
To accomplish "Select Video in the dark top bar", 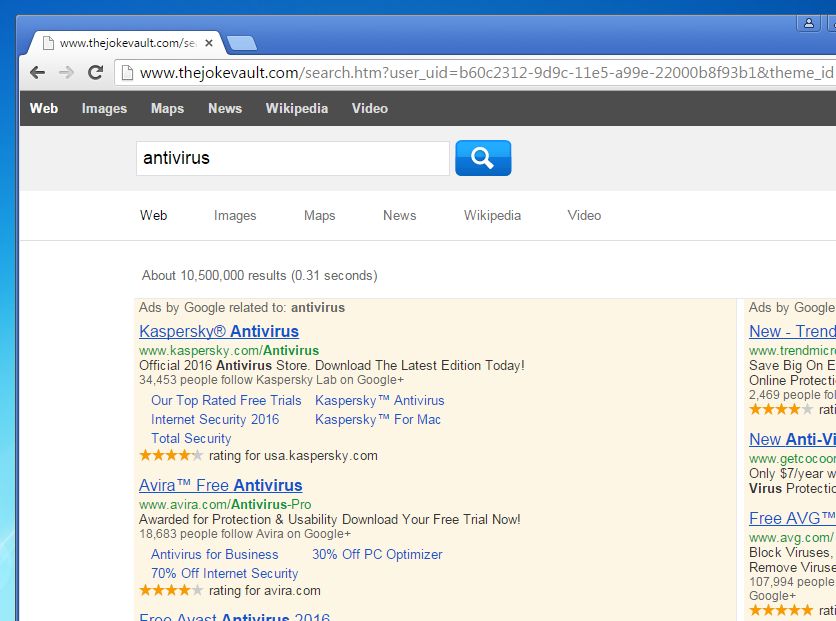I will [x=369, y=108].
